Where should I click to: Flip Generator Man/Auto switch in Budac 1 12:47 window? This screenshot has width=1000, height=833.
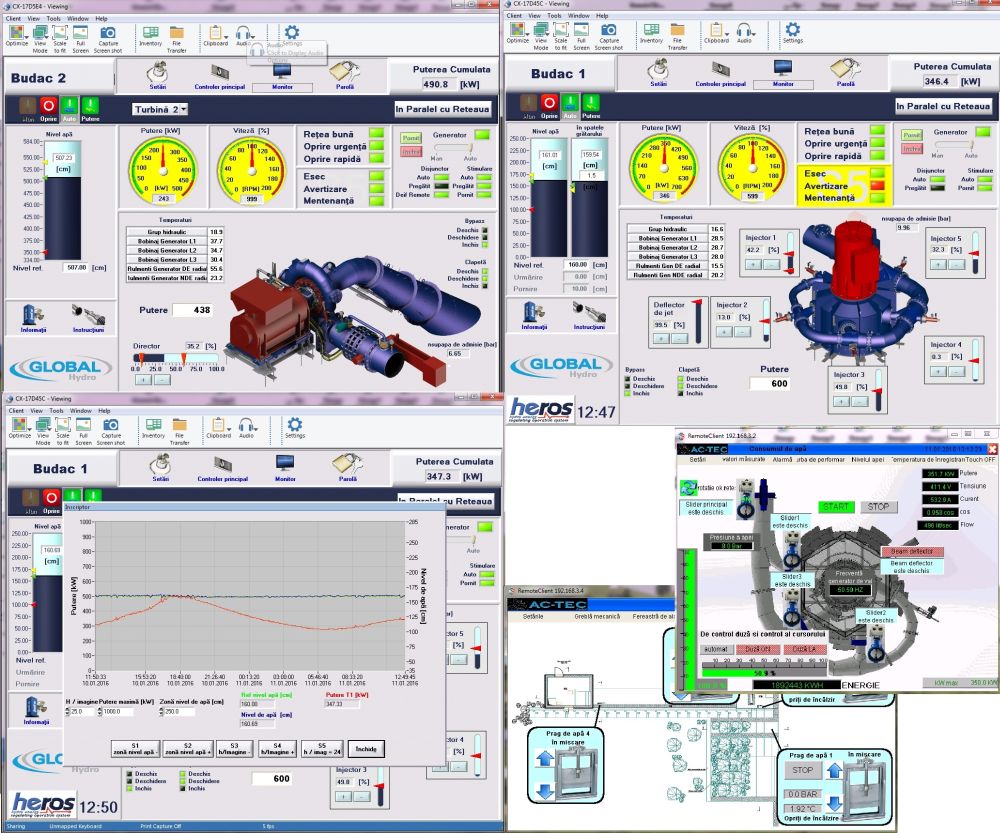(x=954, y=145)
